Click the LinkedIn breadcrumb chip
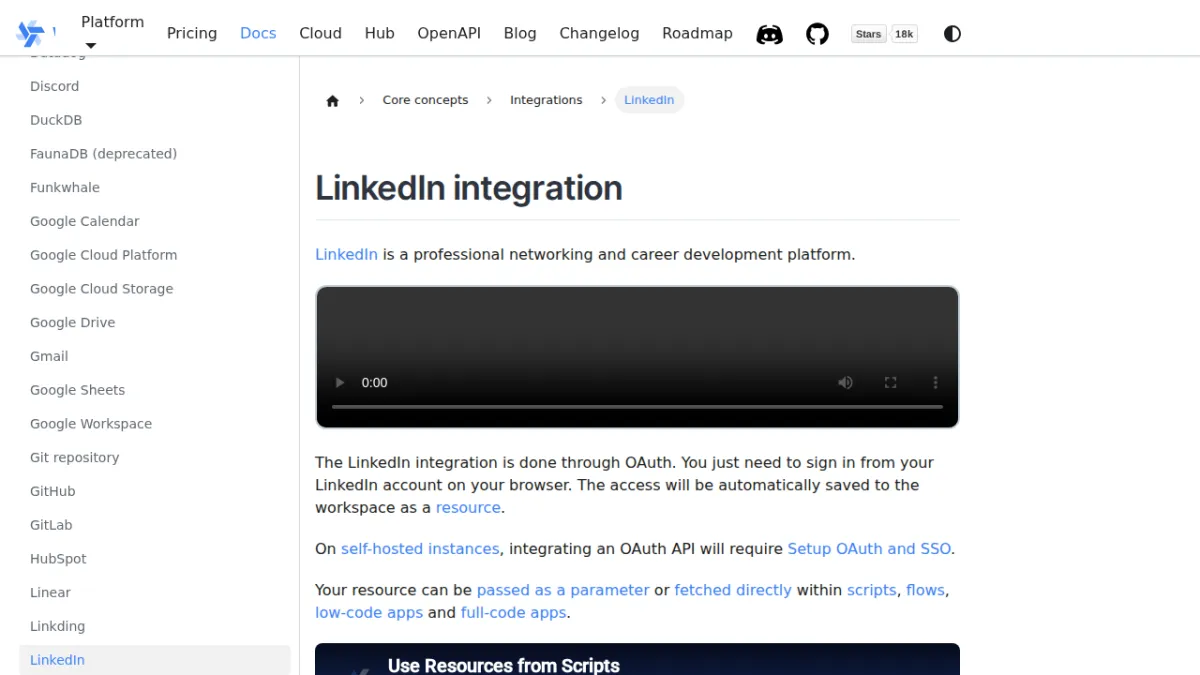The height and width of the screenshot is (675, 1200). pos(649,100)
